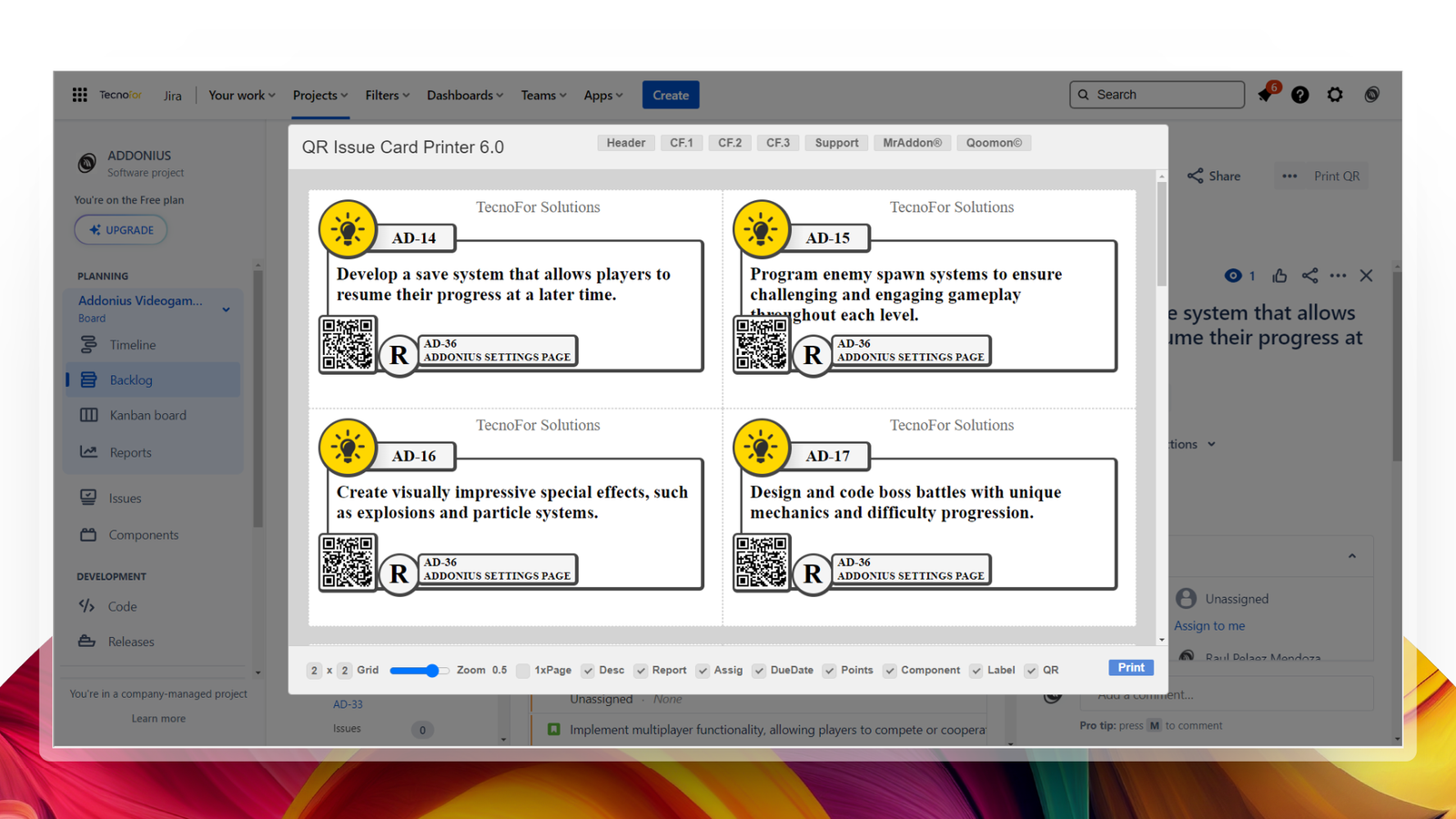Click the Learn more link
The image size is (1456, 819).
tap(158, 718)
